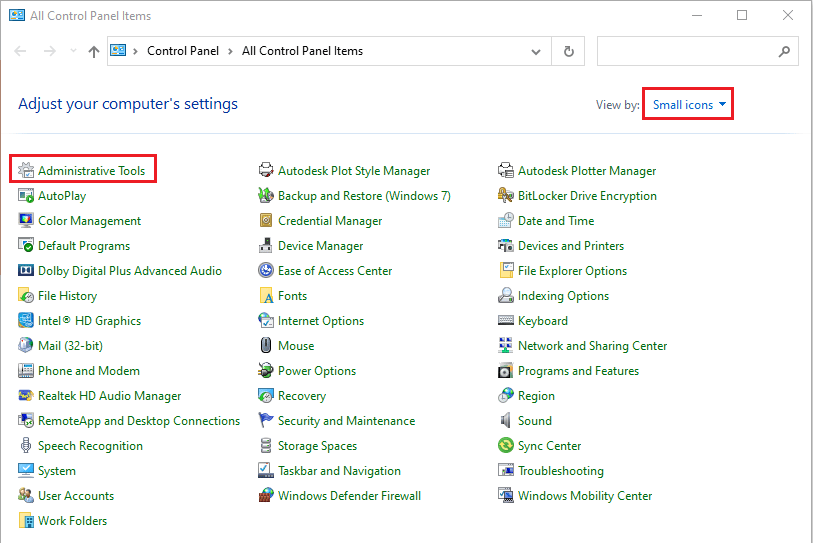The width and height of the screenshot is (813, 543).
Task: Click the Device Manager icon
Action: tap(265, 245)
